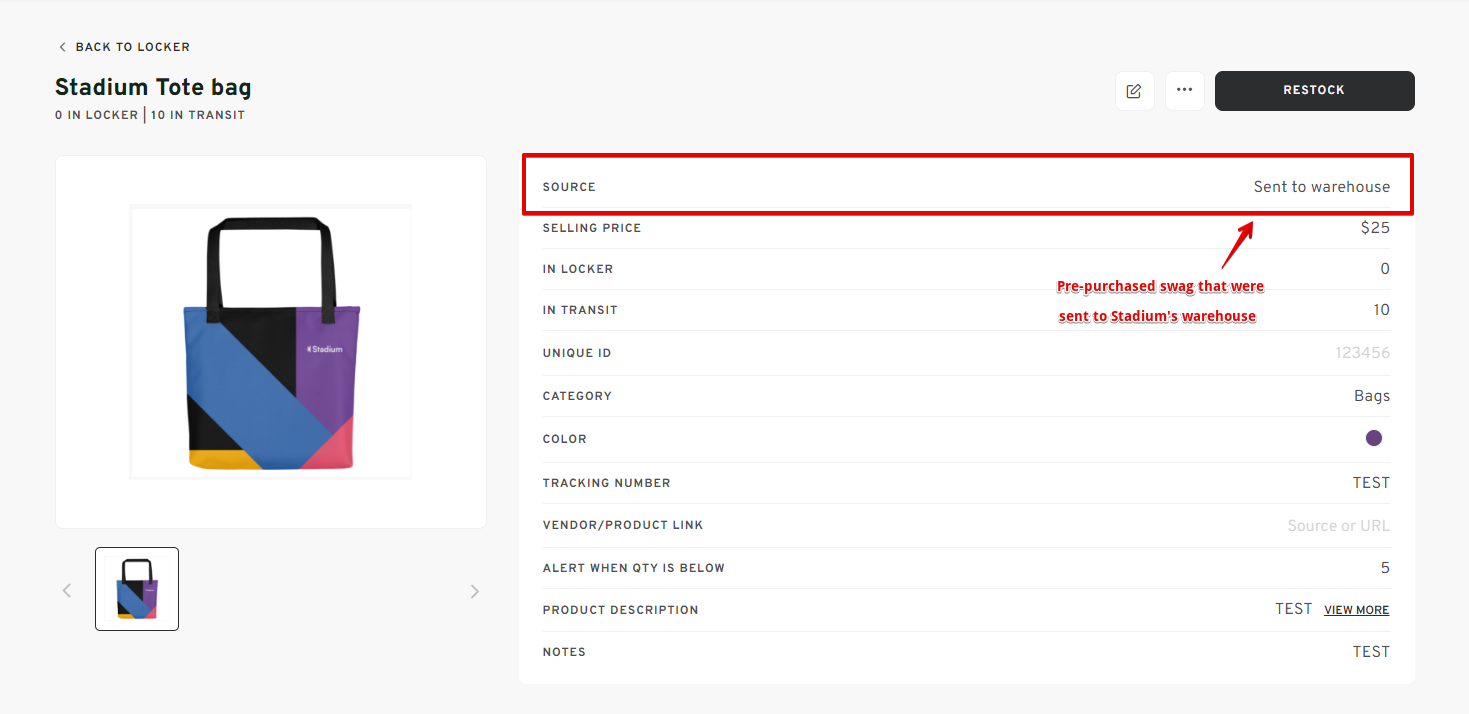
Task: Click the Vendor/Product Link 'Source or URL' field
Action: coord(1339,526)
